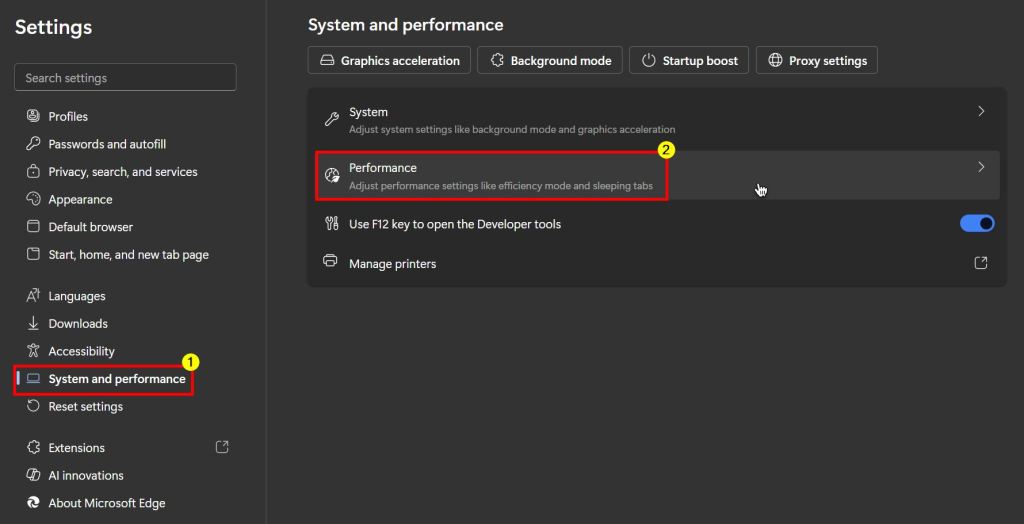Click the printer icon beside Manage printers
The width and height of the screenshot is (1024, 524).
(x=330, y=261)
